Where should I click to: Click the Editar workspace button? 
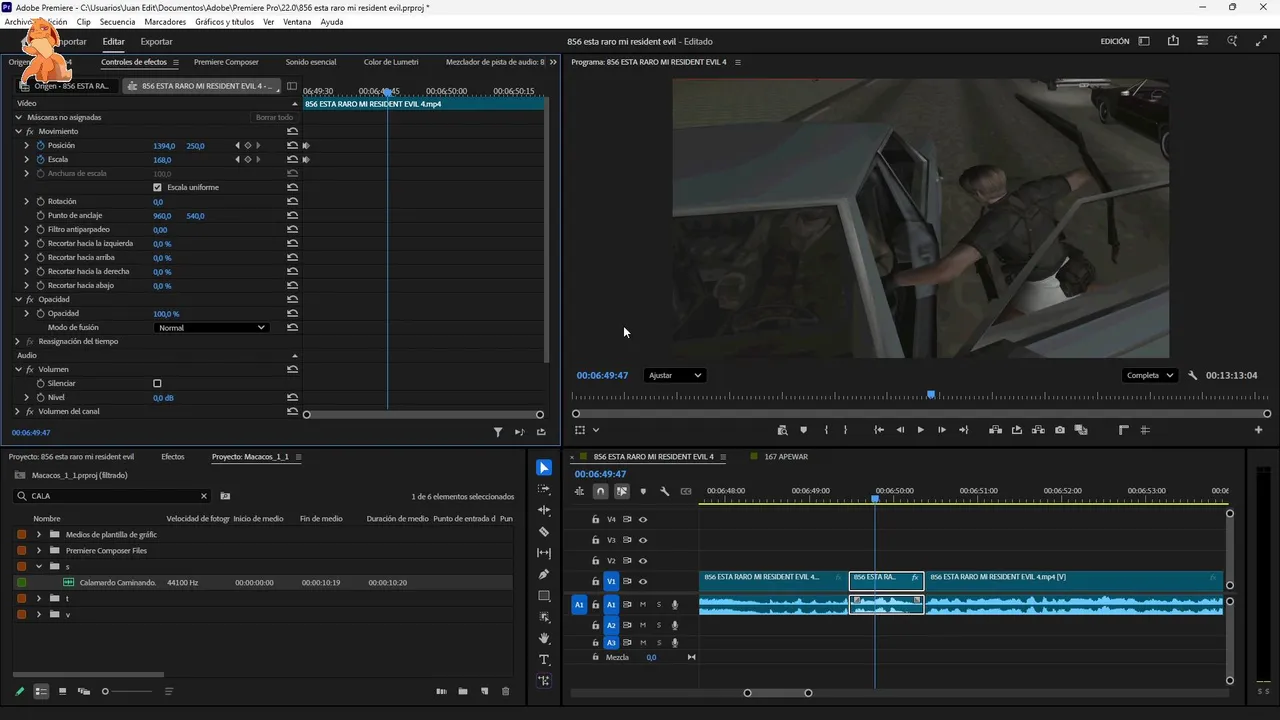point(113,42)
